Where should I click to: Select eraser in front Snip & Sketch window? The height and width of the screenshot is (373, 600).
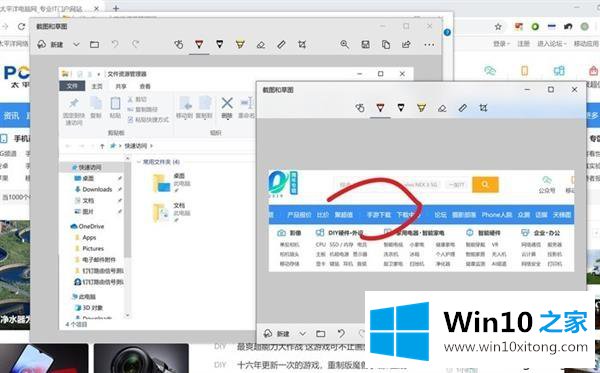[442, 108]
